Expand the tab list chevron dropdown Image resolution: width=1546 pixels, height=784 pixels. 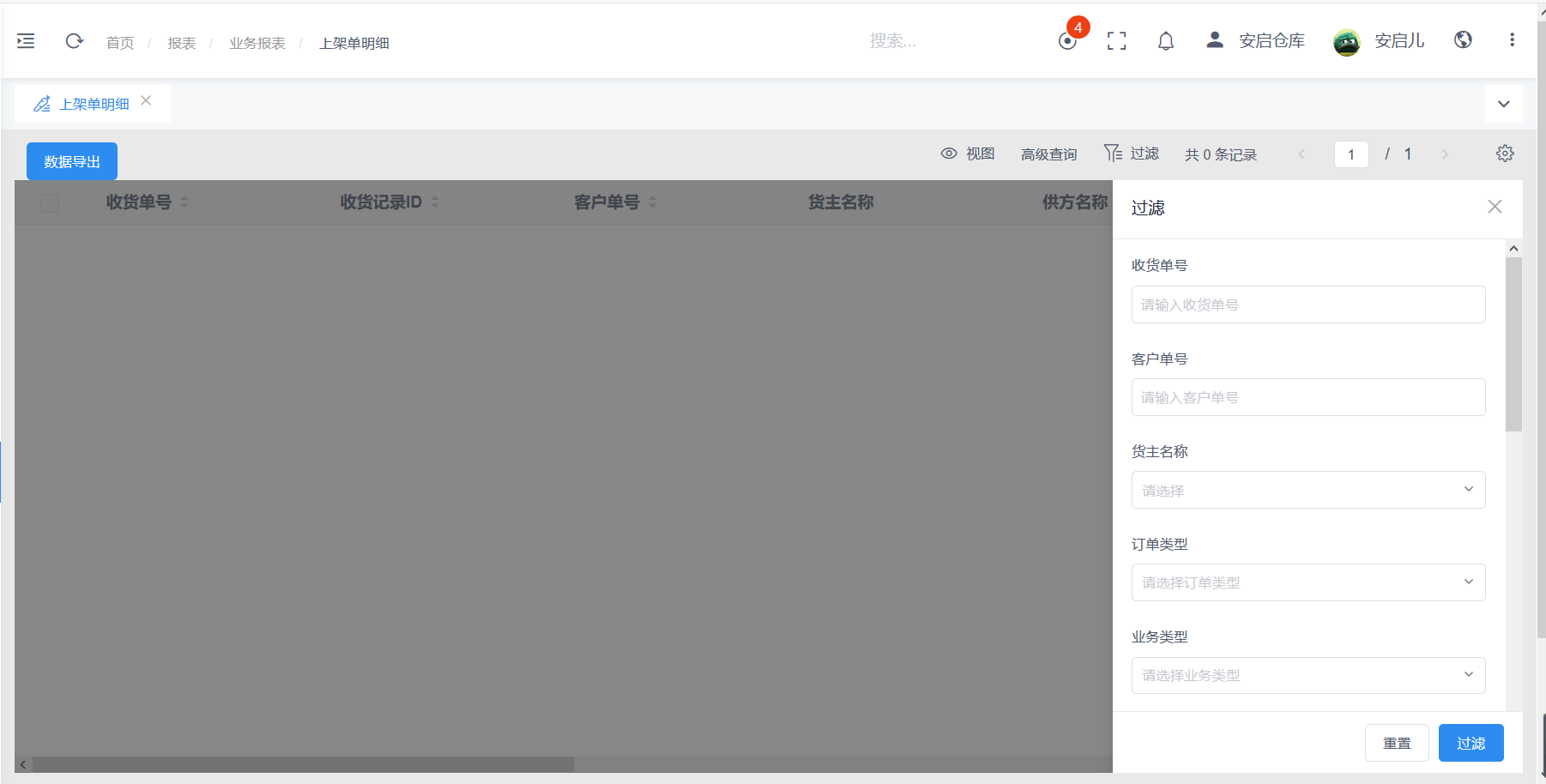click(x=1503, y=104)
